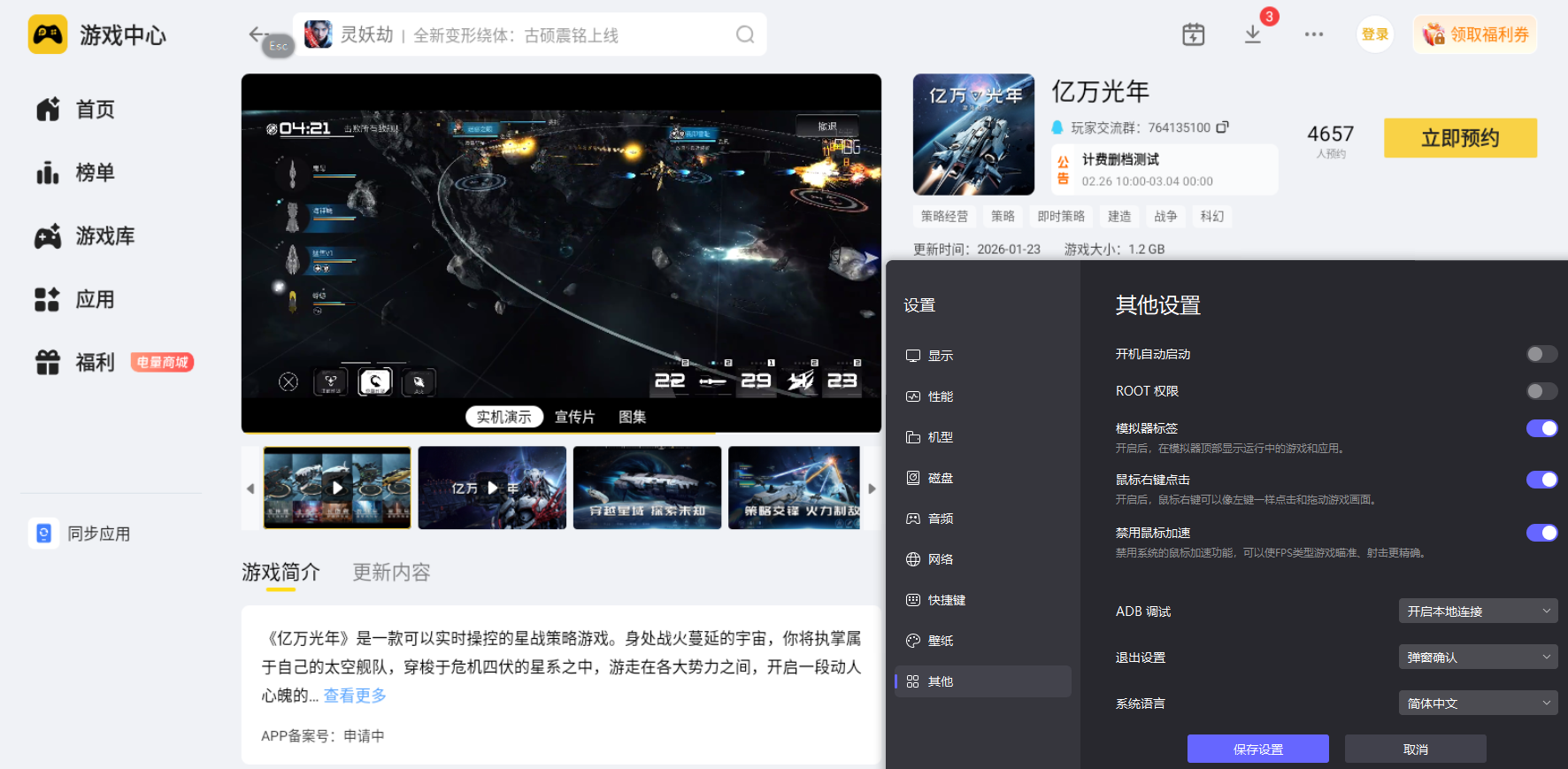Click the search magnifier icon
This screenshot has width=1568, height=769.
point(745,35)
